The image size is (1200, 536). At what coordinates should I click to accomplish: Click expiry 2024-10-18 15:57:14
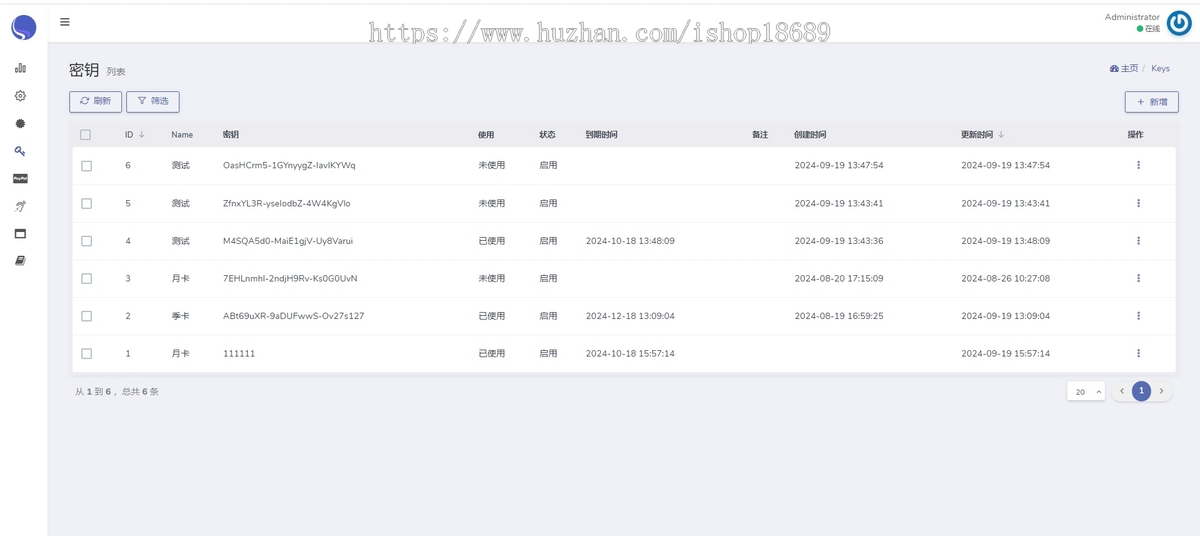click(630, 353)
